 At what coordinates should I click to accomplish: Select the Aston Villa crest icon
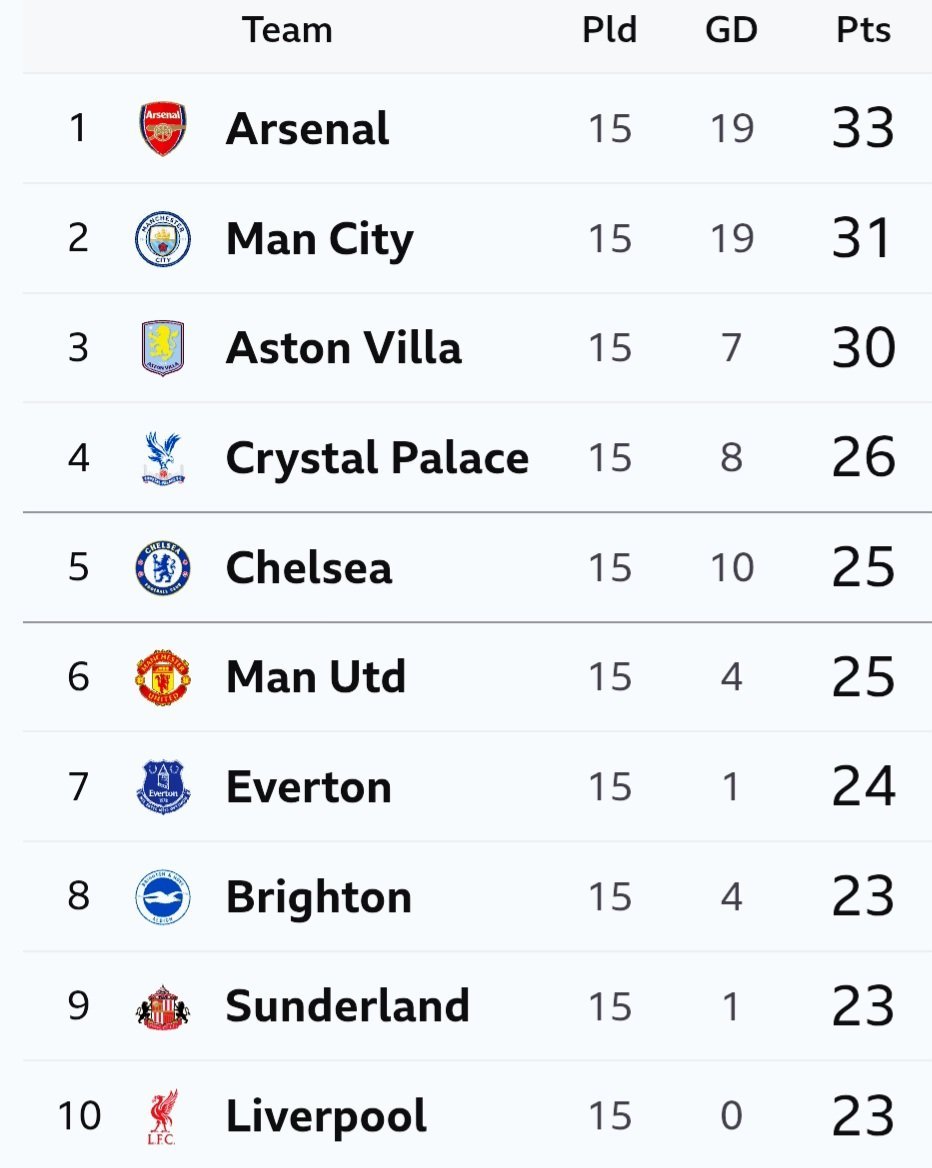(162, 349)
